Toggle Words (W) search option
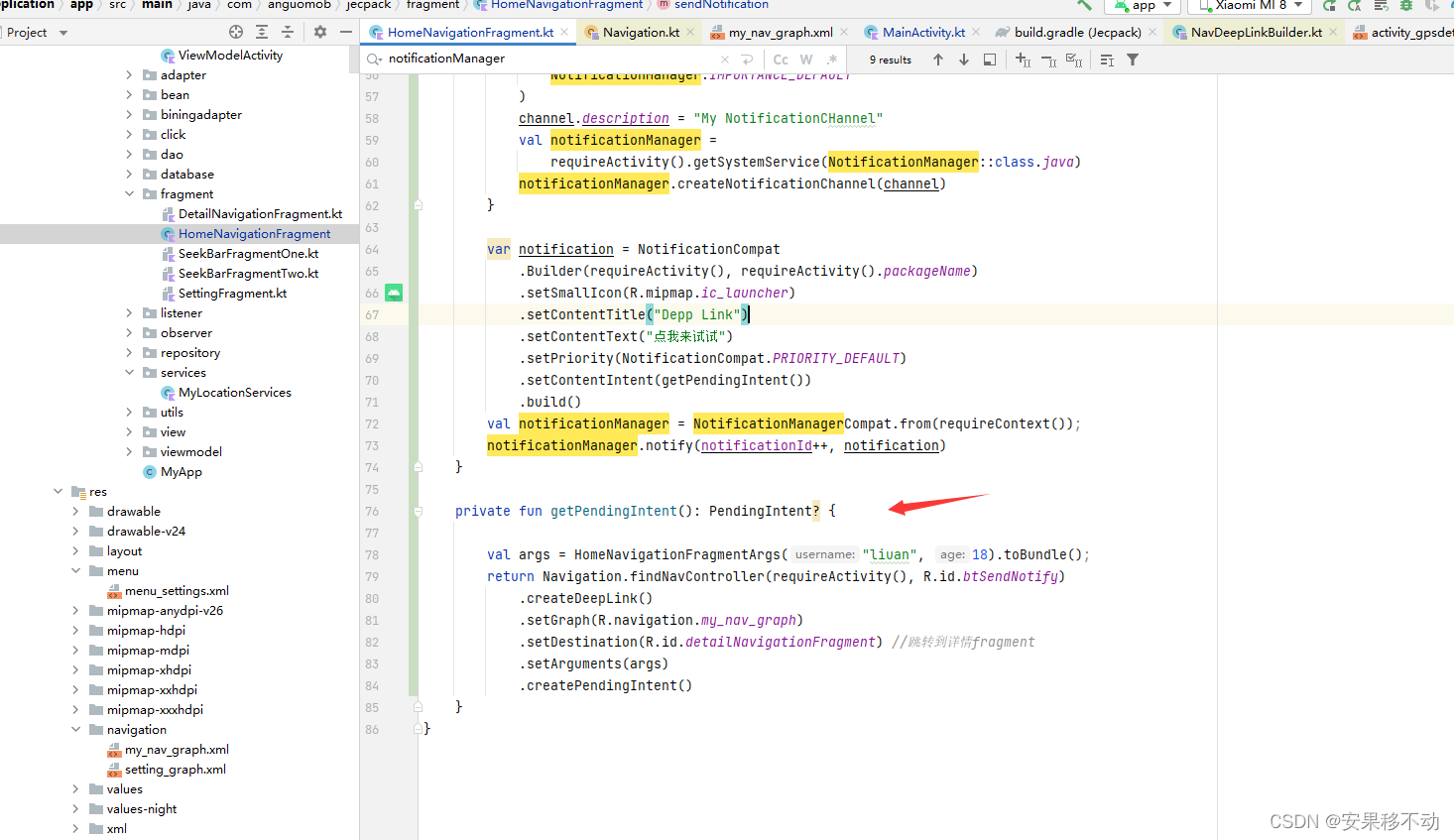Image resolution: width=1454 pixels, height=840 pixels. coord(806,60)
